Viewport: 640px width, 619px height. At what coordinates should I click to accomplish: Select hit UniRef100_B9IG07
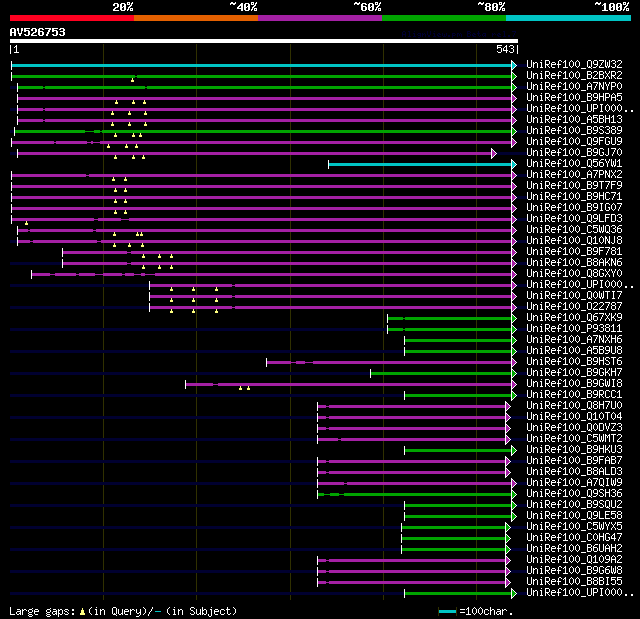tap(574, 208)
